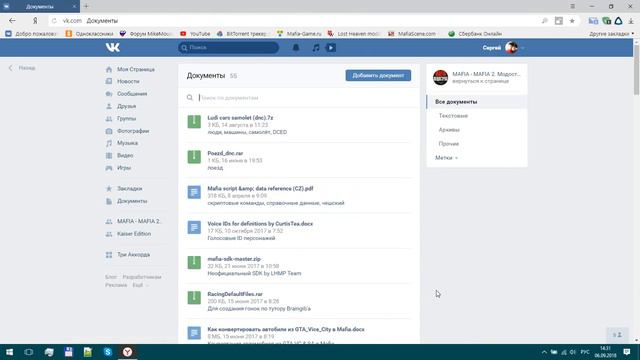This screenshot has height=360, width=640.
Task: Expand the profile dropdown arrow in header
Action: pos(522,48)
